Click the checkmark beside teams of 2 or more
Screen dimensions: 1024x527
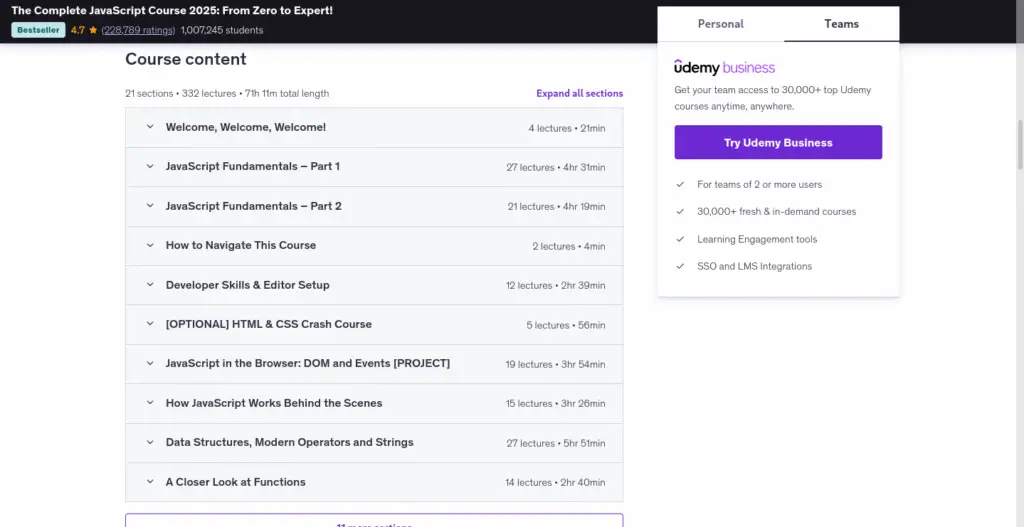pos(680,185)
